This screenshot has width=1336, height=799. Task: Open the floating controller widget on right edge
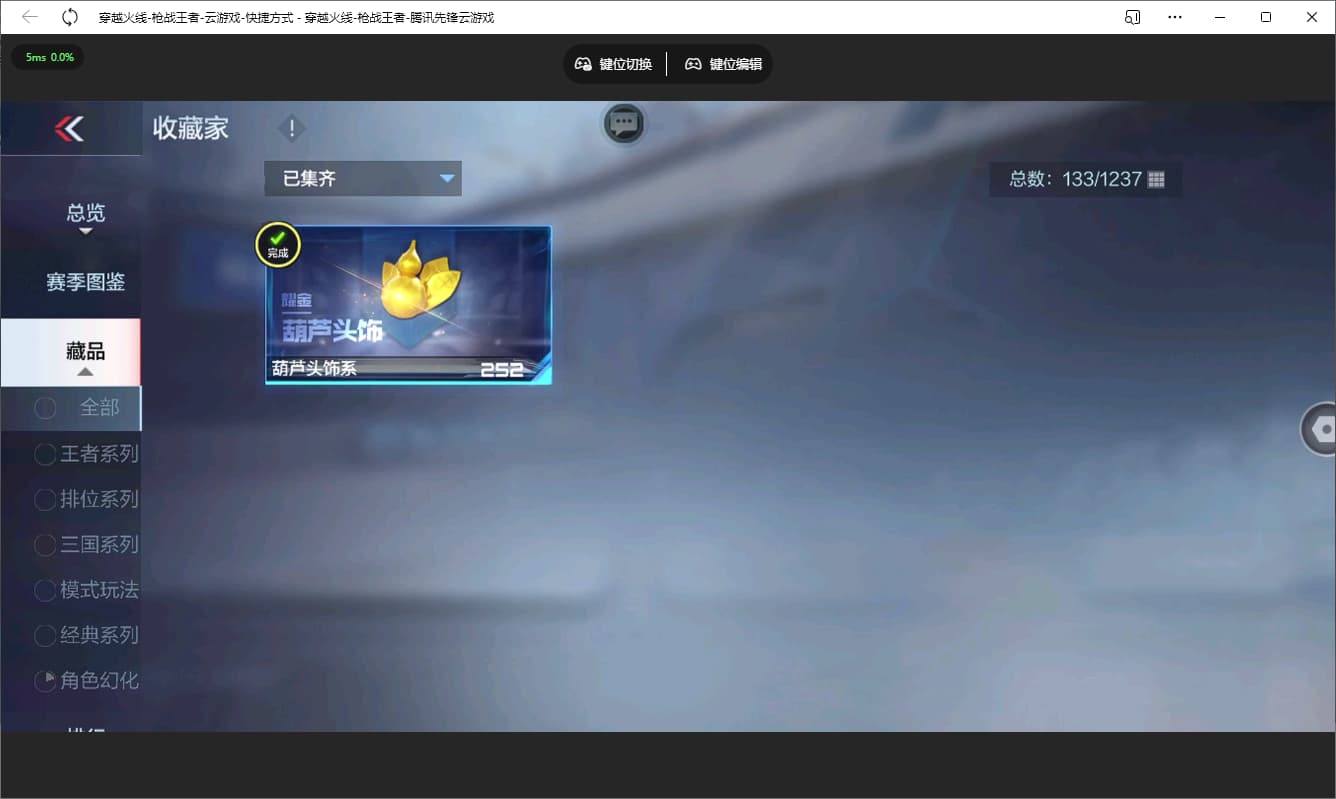[x=1322, y=428]
